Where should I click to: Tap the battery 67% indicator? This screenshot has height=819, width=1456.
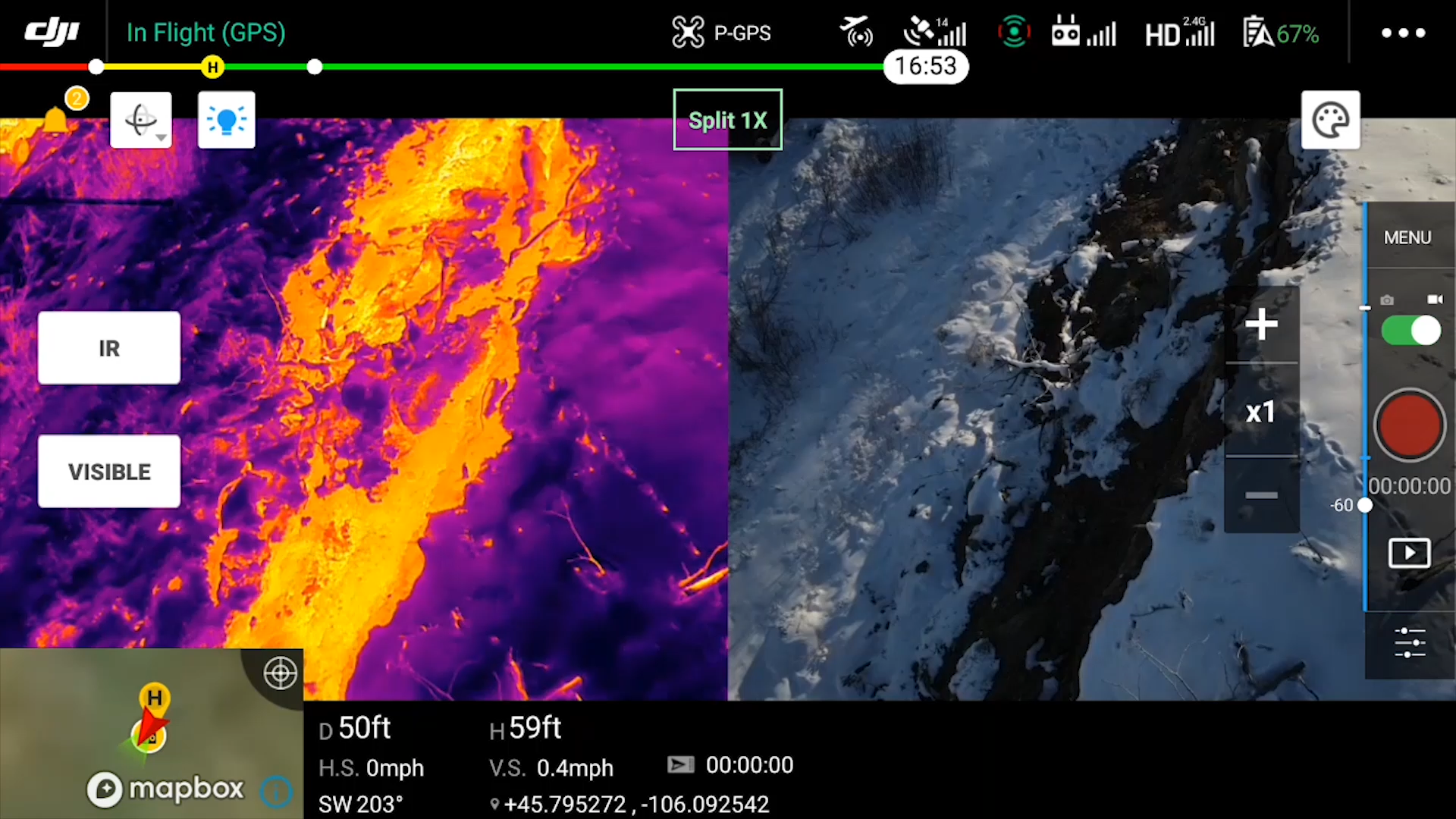1281,33
